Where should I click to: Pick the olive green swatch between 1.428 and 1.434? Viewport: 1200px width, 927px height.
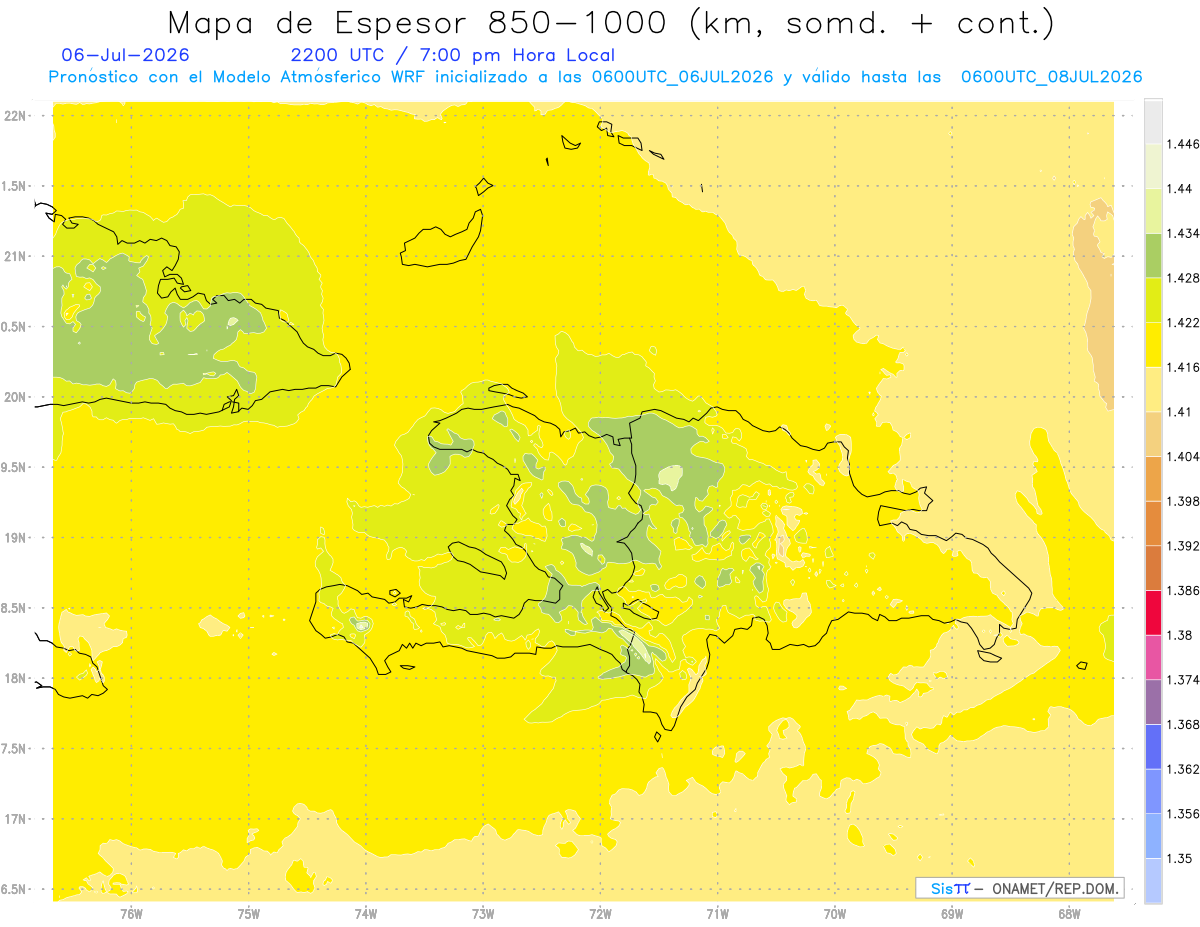tap(1153, 256)
